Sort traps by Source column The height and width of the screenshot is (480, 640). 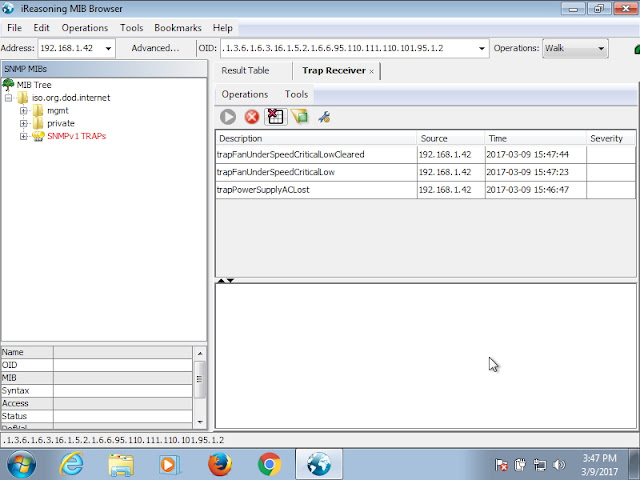click(451, 138)
